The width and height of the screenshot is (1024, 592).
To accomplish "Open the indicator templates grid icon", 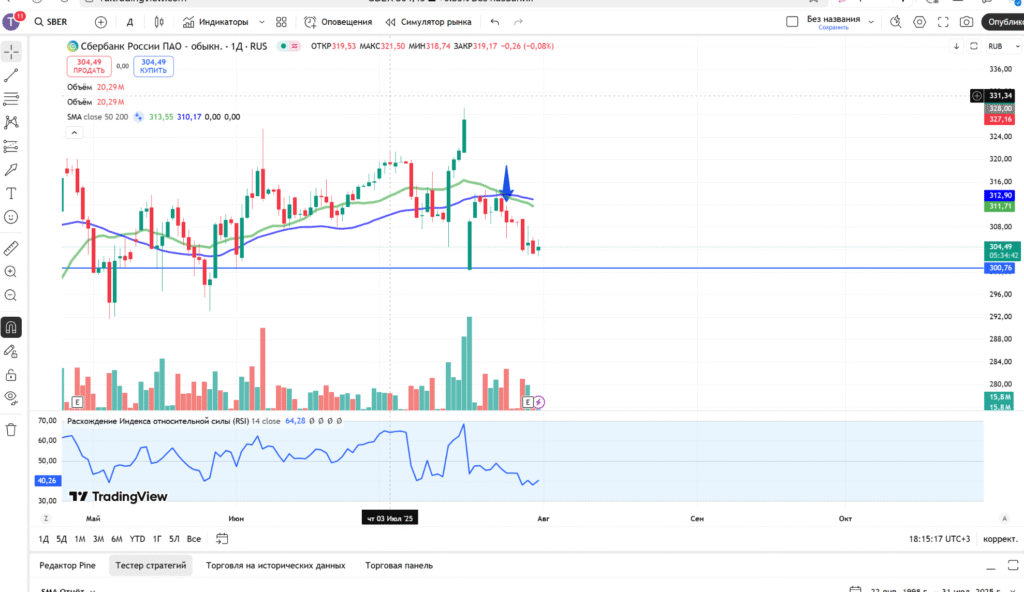I will pyautogui.click(x=281, y=22).
